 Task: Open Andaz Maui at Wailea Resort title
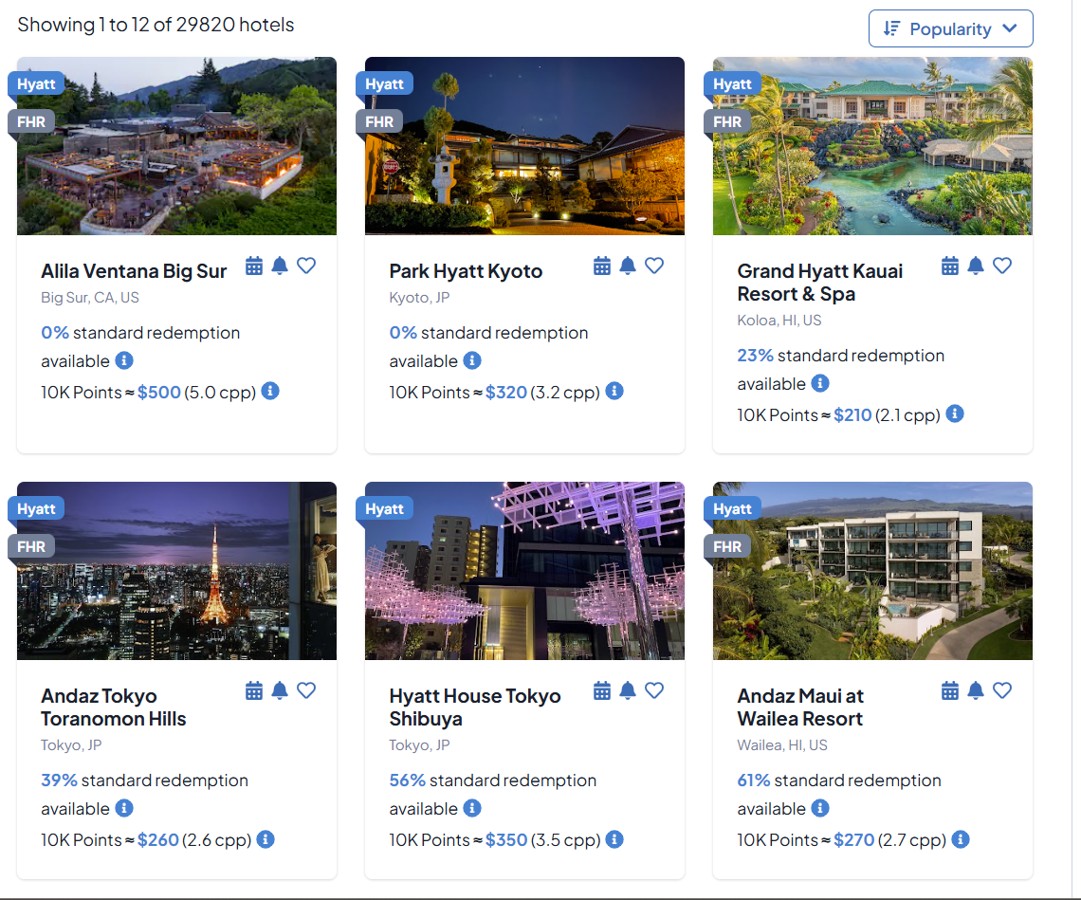(x=800, y=707)
